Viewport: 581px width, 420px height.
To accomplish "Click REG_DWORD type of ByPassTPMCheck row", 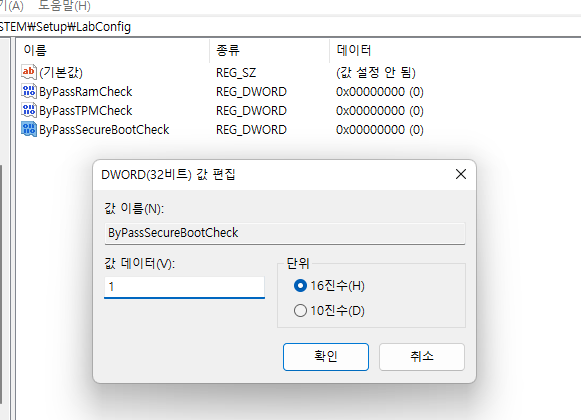I will point(251,110).
